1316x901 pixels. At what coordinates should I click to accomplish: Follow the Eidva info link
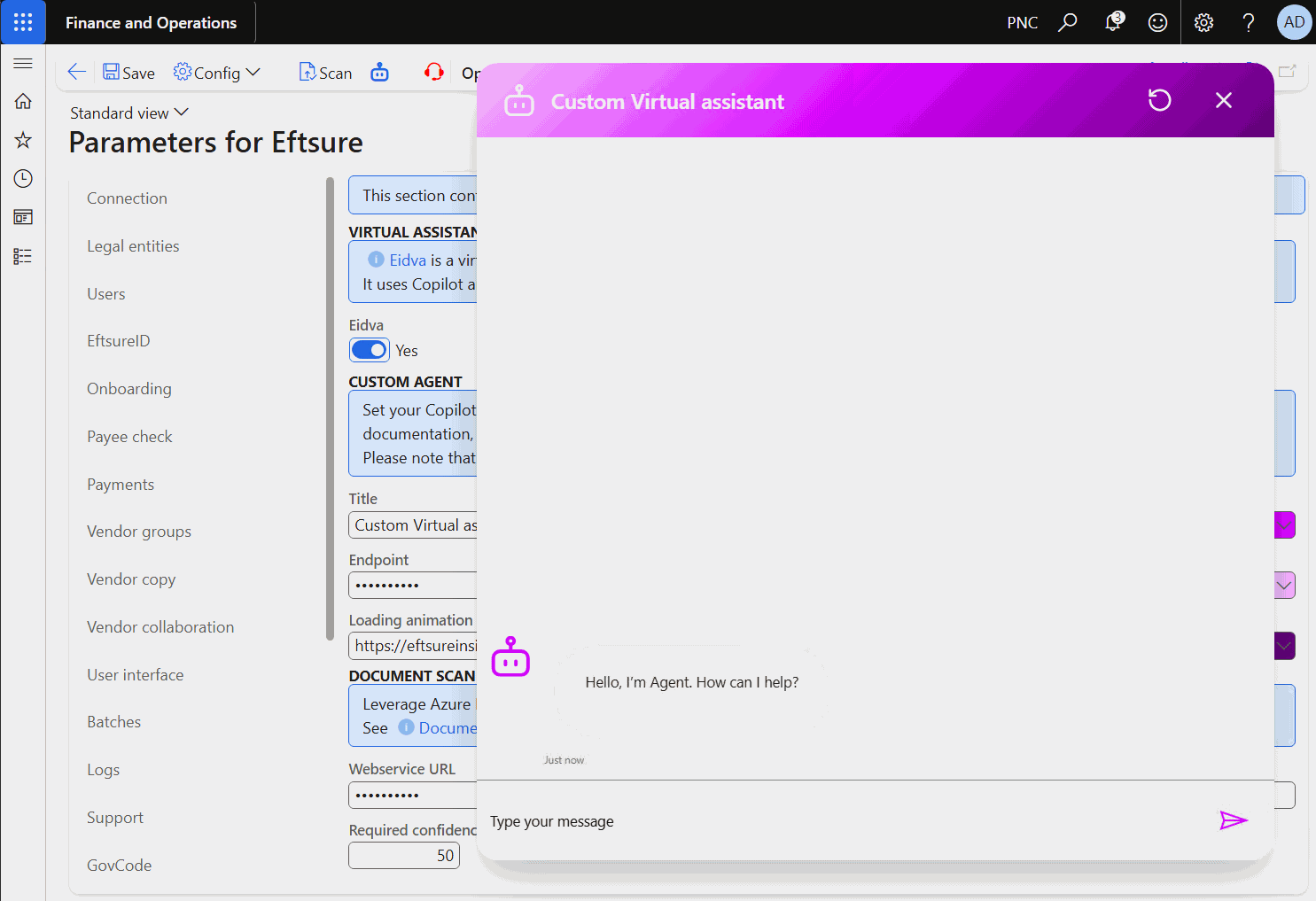click(x=408, y=260)
